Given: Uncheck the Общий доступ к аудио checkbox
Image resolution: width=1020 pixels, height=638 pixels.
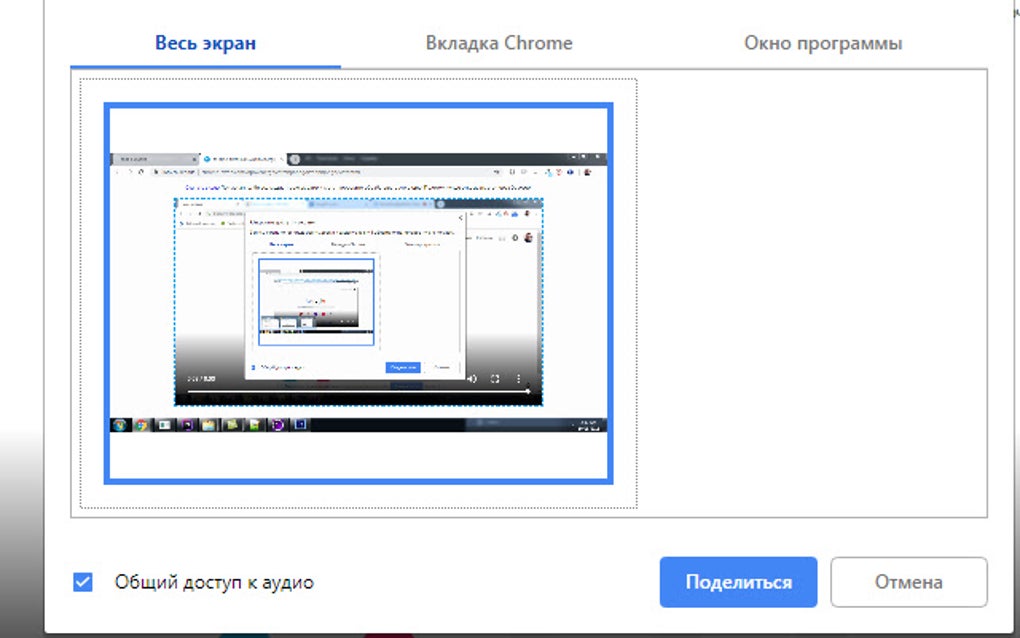Looking at the screenshot, I should click(83, 582).
